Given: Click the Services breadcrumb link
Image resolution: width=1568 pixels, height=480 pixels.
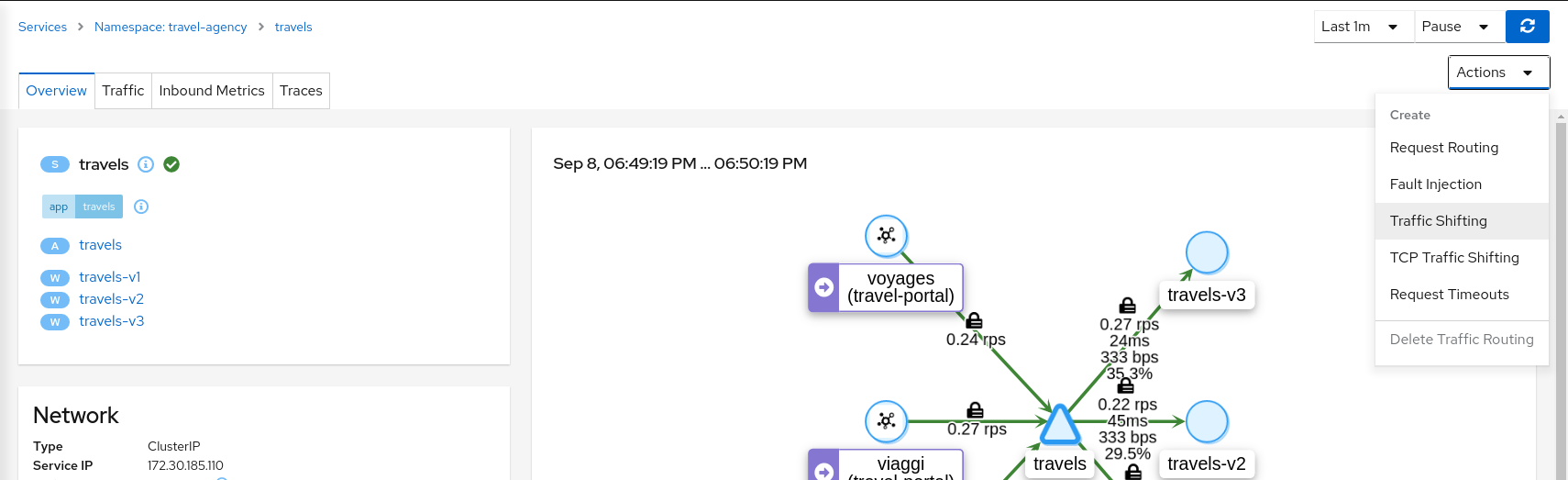Looking at the screenshot, I should pyautogui.click(x=42, y=28).
